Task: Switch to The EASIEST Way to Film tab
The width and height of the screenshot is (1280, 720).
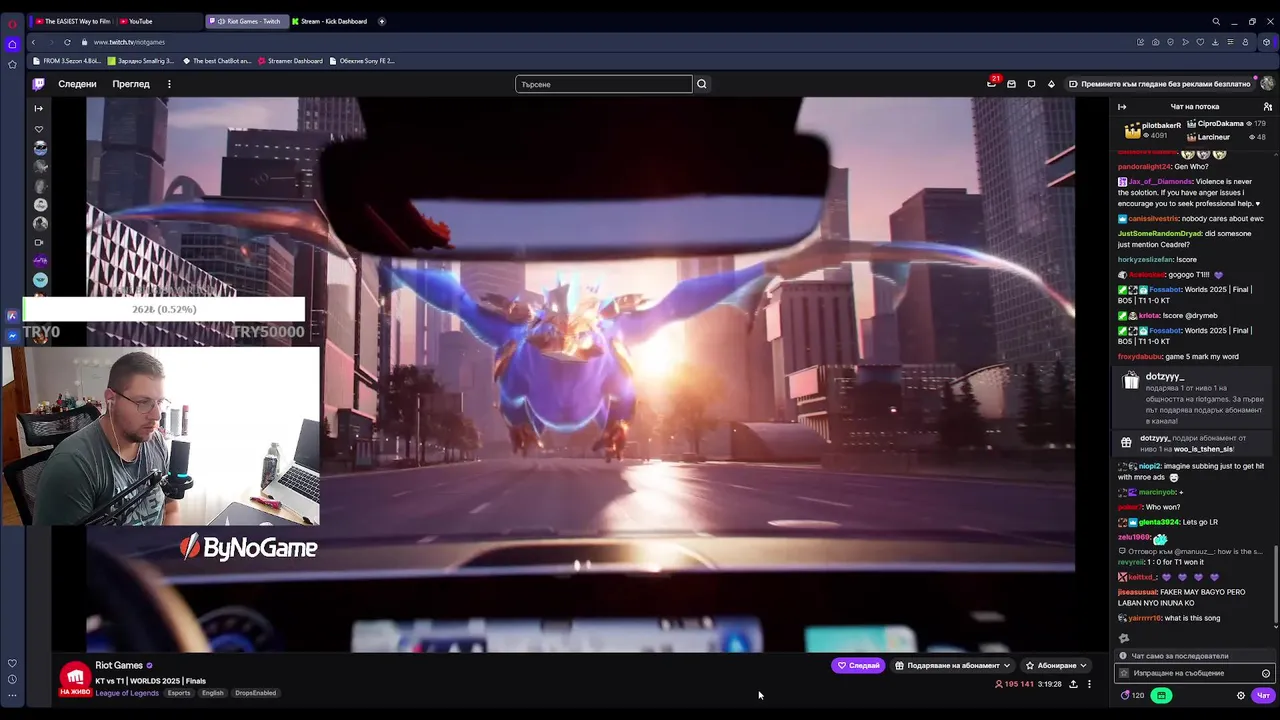Action: tap(72, 21)
